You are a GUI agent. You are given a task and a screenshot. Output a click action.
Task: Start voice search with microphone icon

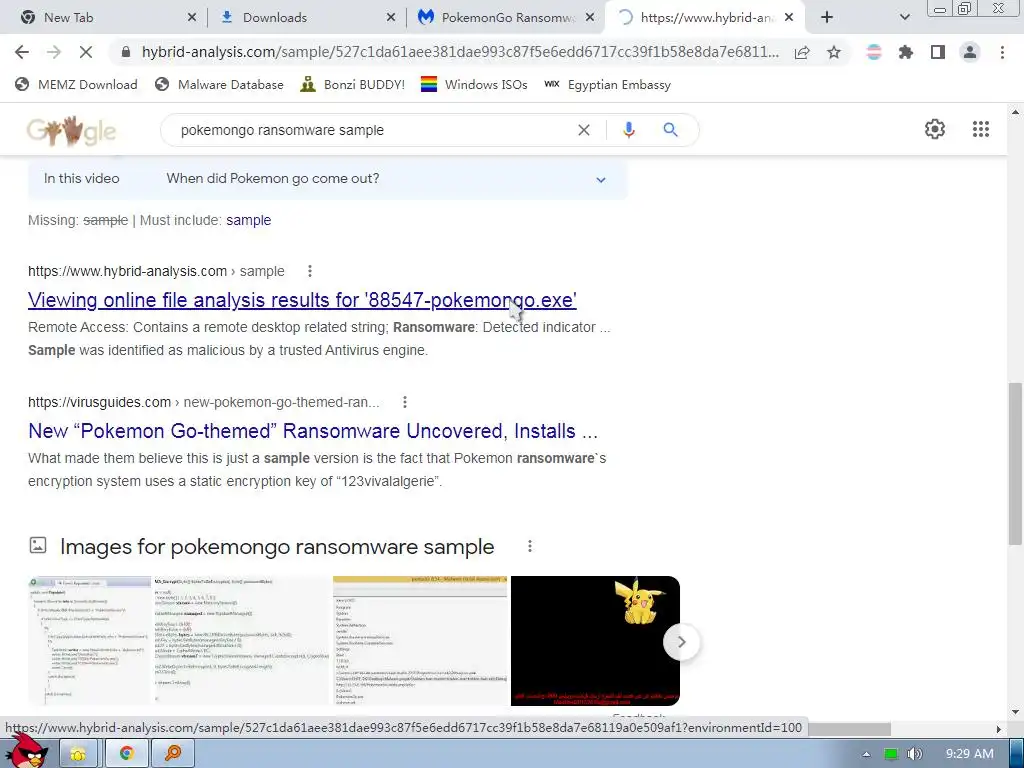pyautogui.click(x=629, y=130)
